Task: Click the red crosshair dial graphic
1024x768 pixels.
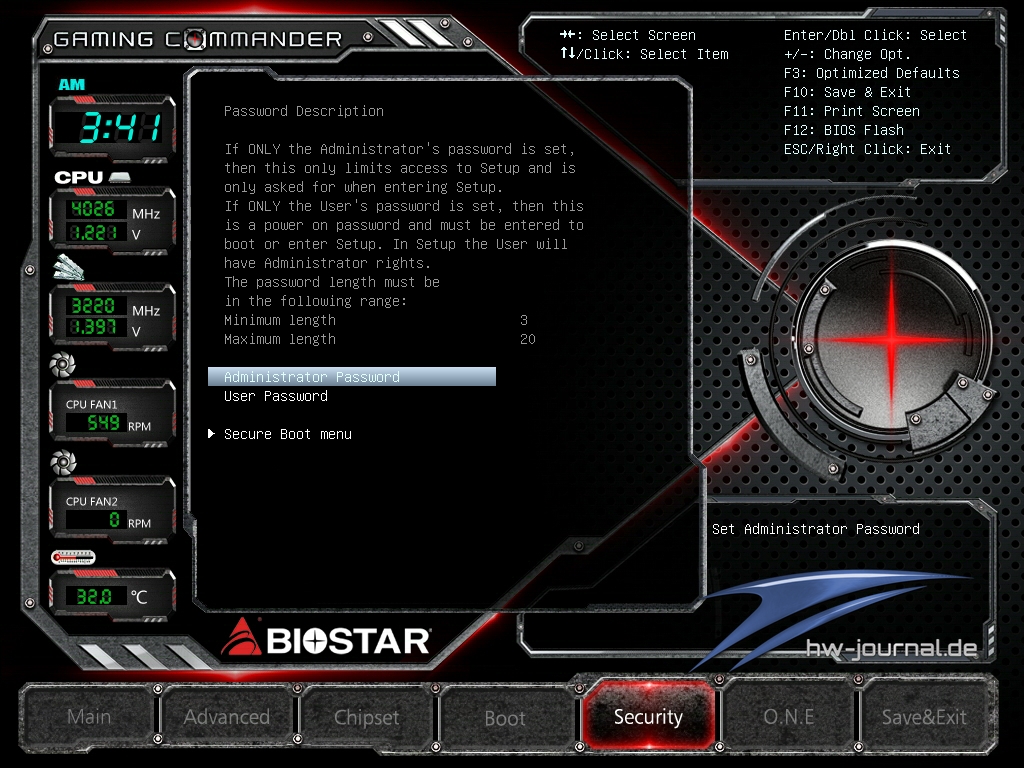Action: click(x=893, y=339)
